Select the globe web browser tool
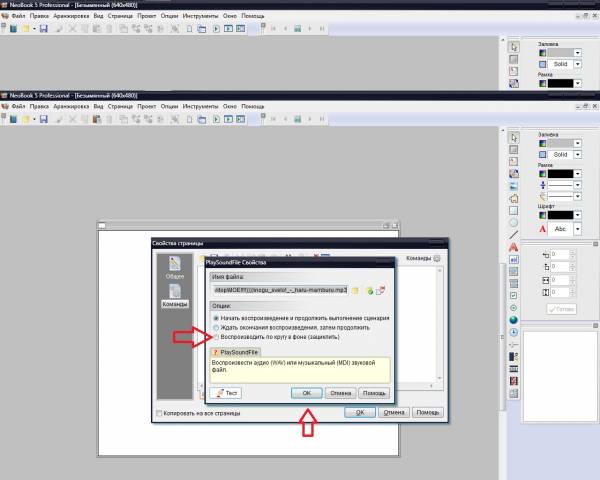The width and height of the screenshot is (600, 480). click(x=514, y=319)
